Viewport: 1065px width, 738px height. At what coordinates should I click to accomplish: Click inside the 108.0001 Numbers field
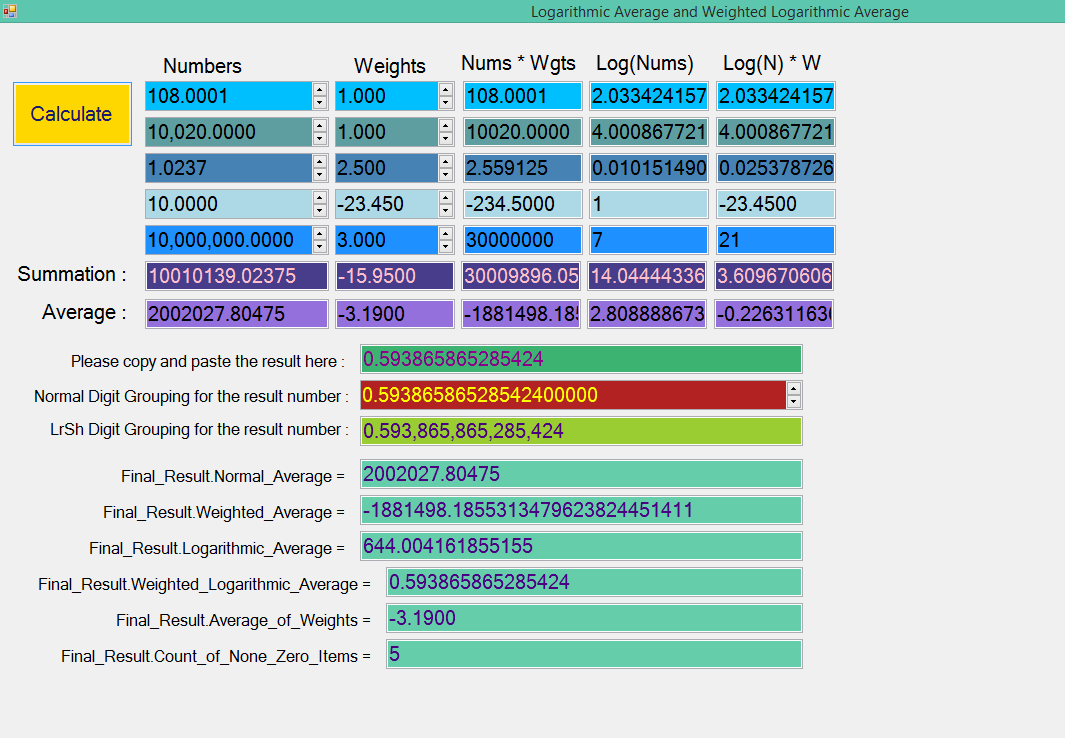tap(228, 96)
